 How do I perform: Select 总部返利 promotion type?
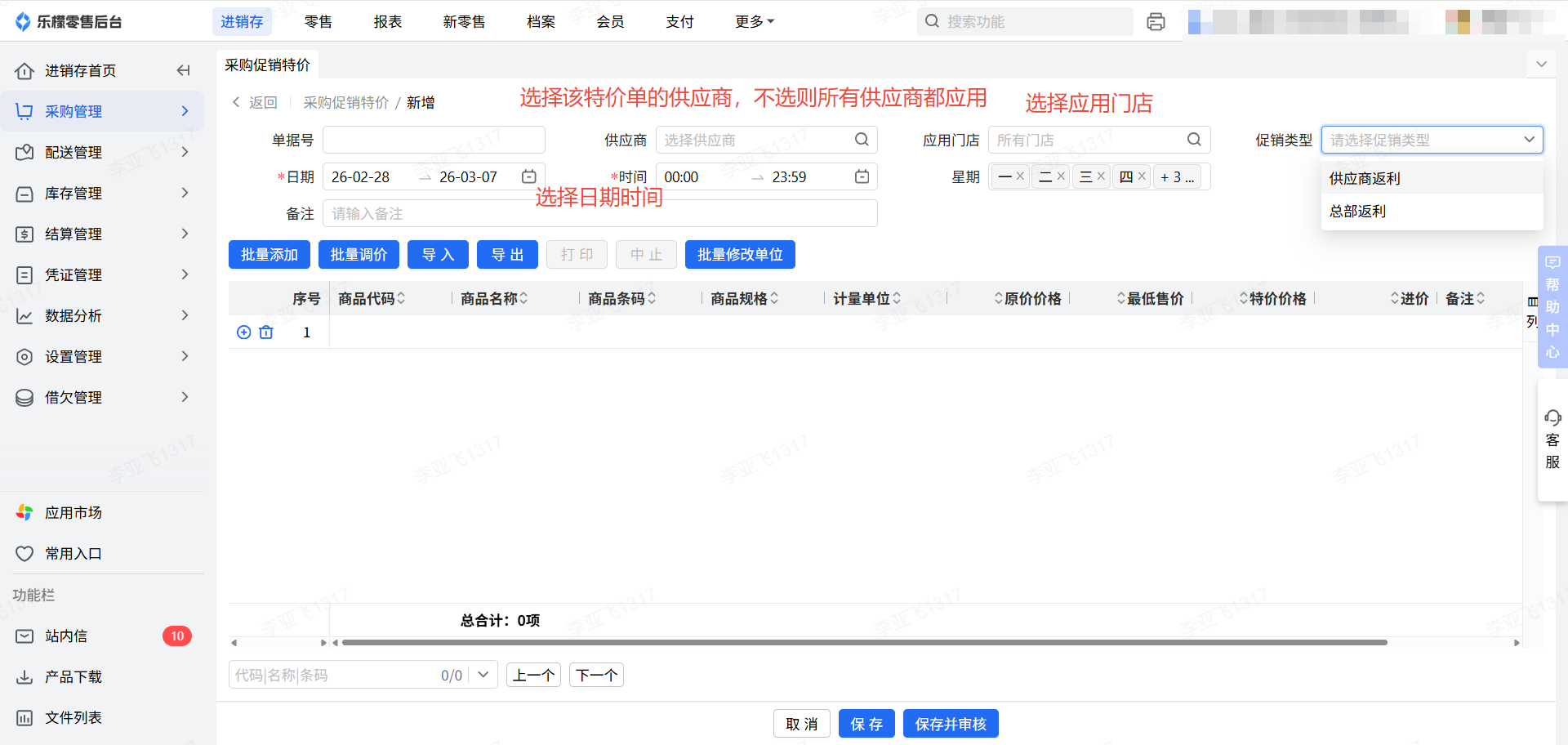click(1432, 211)
